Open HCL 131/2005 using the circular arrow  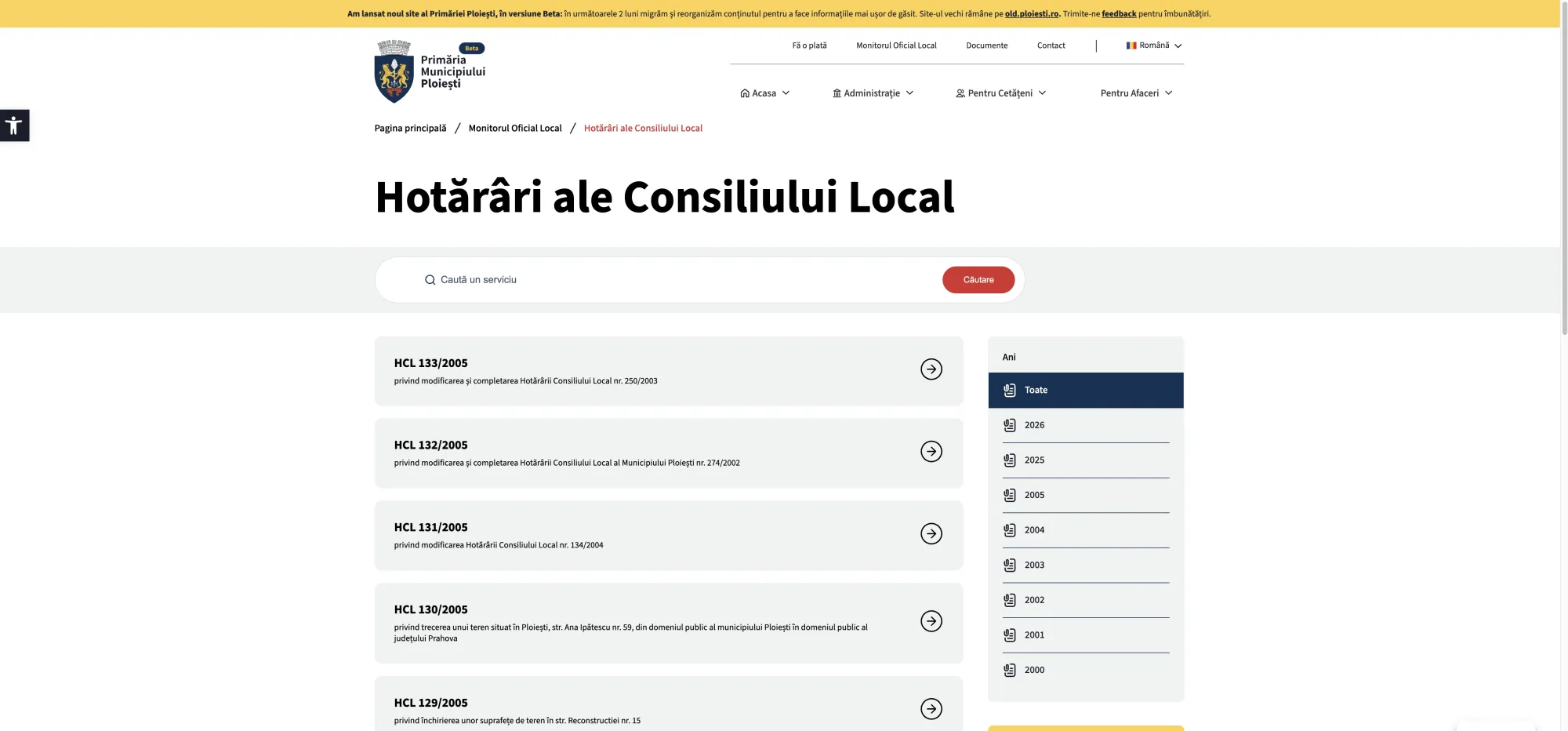click(x=931, y=533)
